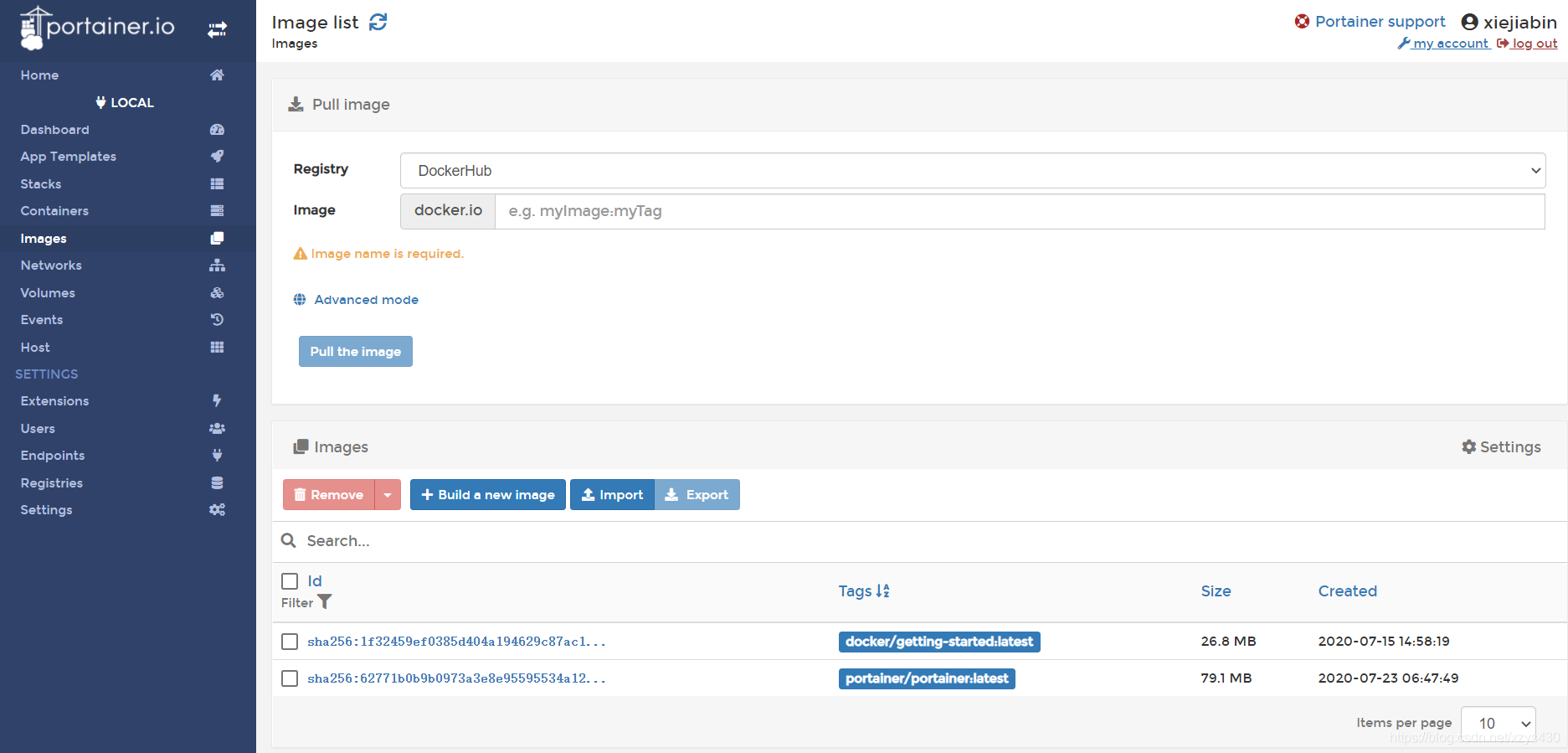1568x753 pixels.
Task: Click the portainer/portainer:latest tag
Action: pos(927,678)
